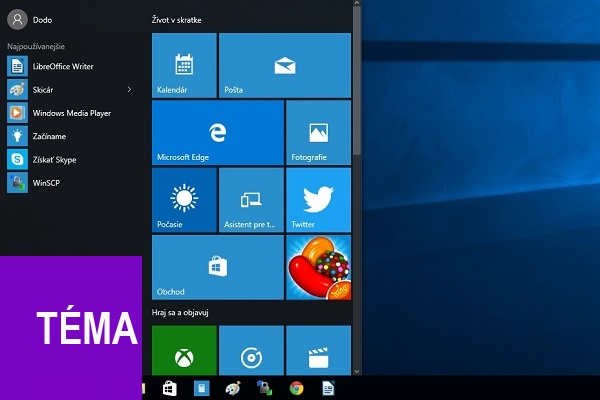
Task: Open the green Xbox tile
Action: coord(184,350)
